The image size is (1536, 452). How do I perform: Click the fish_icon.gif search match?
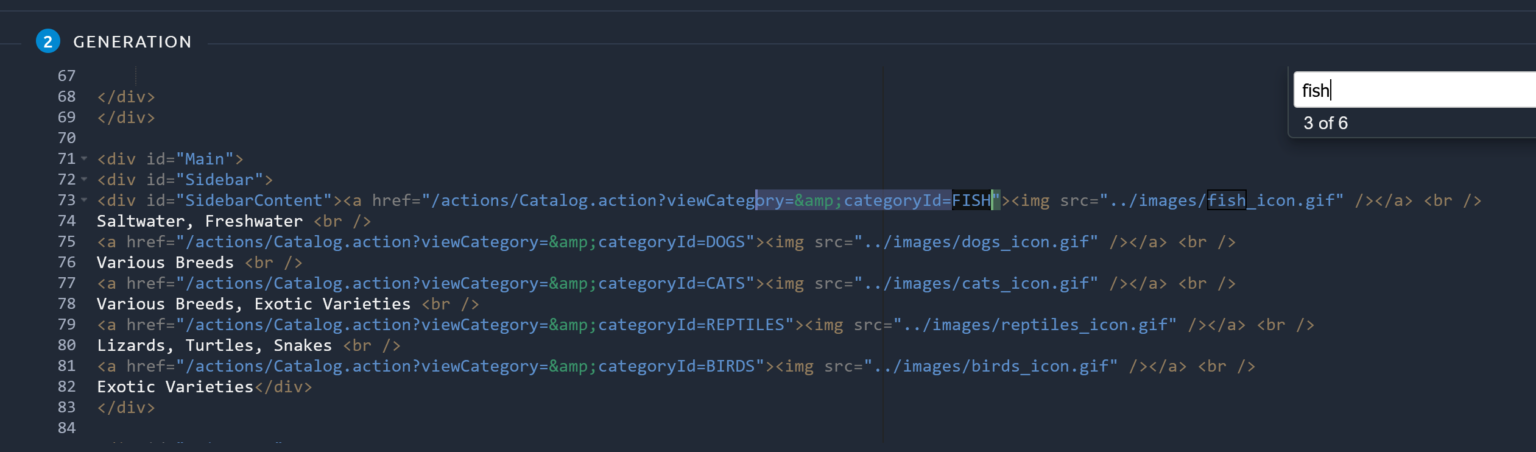tap(1226, 200)
